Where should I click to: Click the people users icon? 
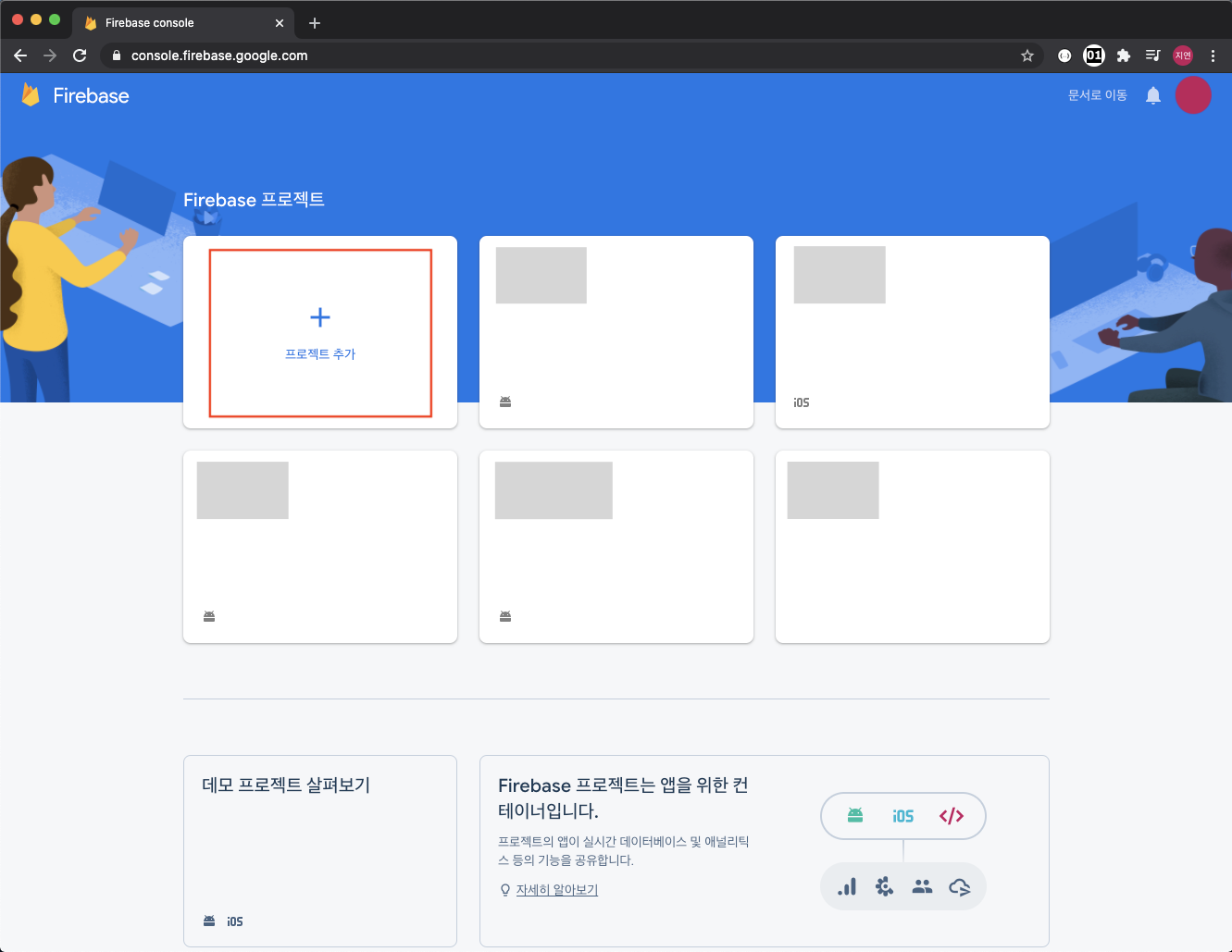pyautogui.click(x=922, y=887)
